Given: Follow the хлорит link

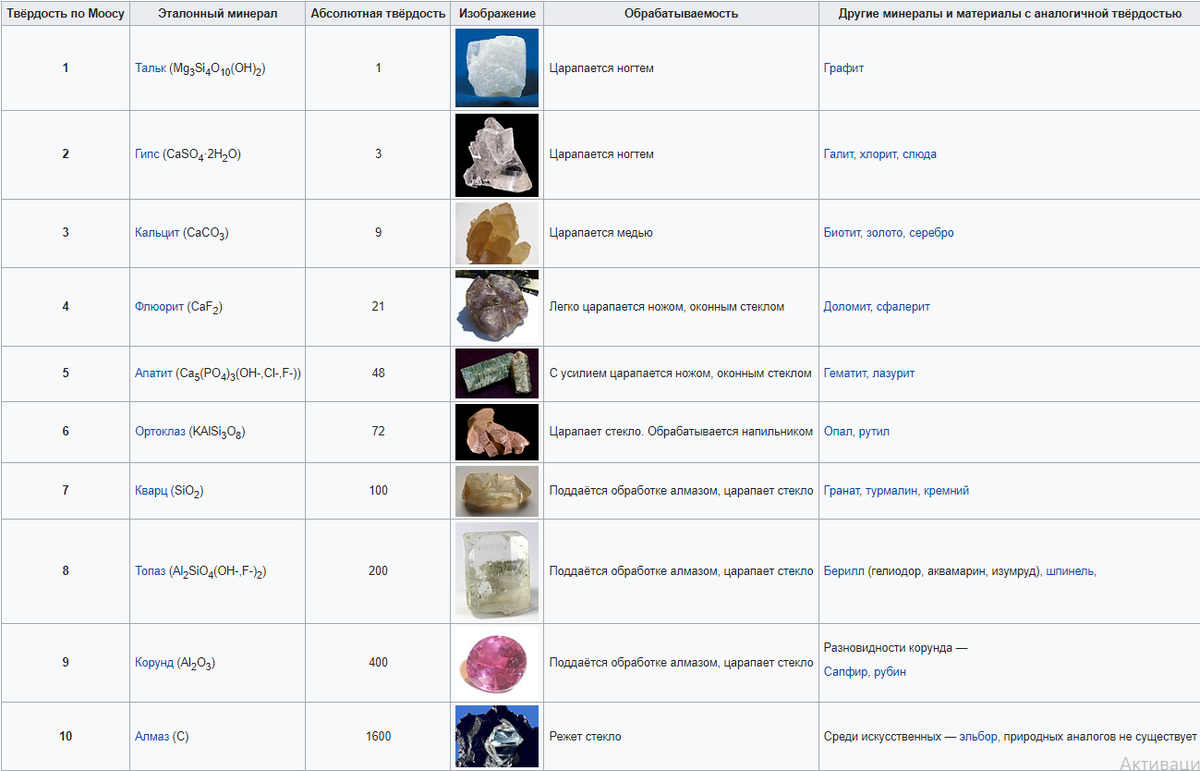Looking at the screenshot, I should click(x=877, y=154).
